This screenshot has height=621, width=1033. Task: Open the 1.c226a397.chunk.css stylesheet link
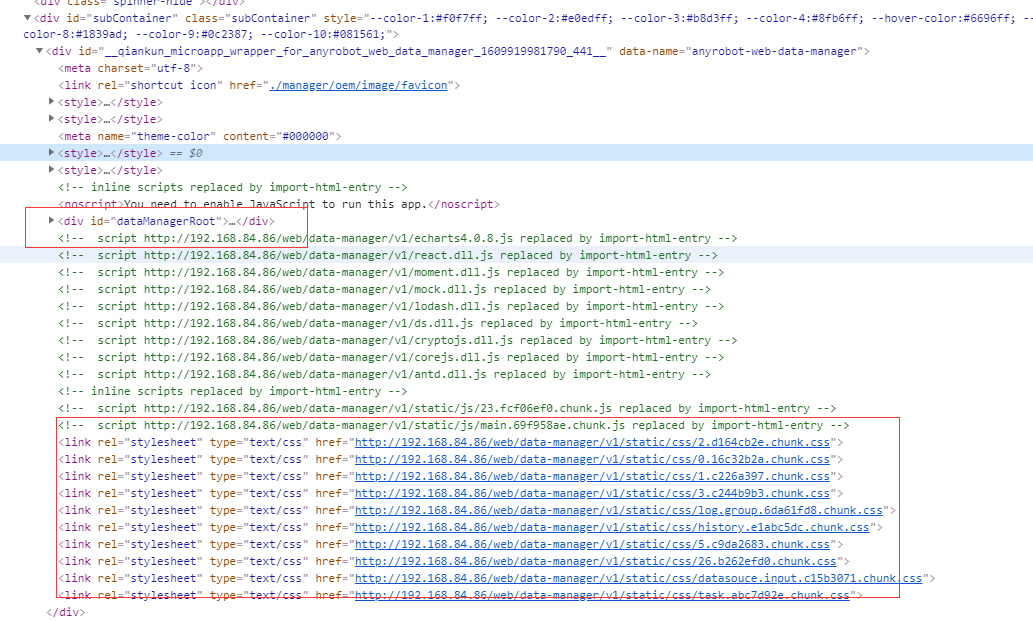click(592, 477)
